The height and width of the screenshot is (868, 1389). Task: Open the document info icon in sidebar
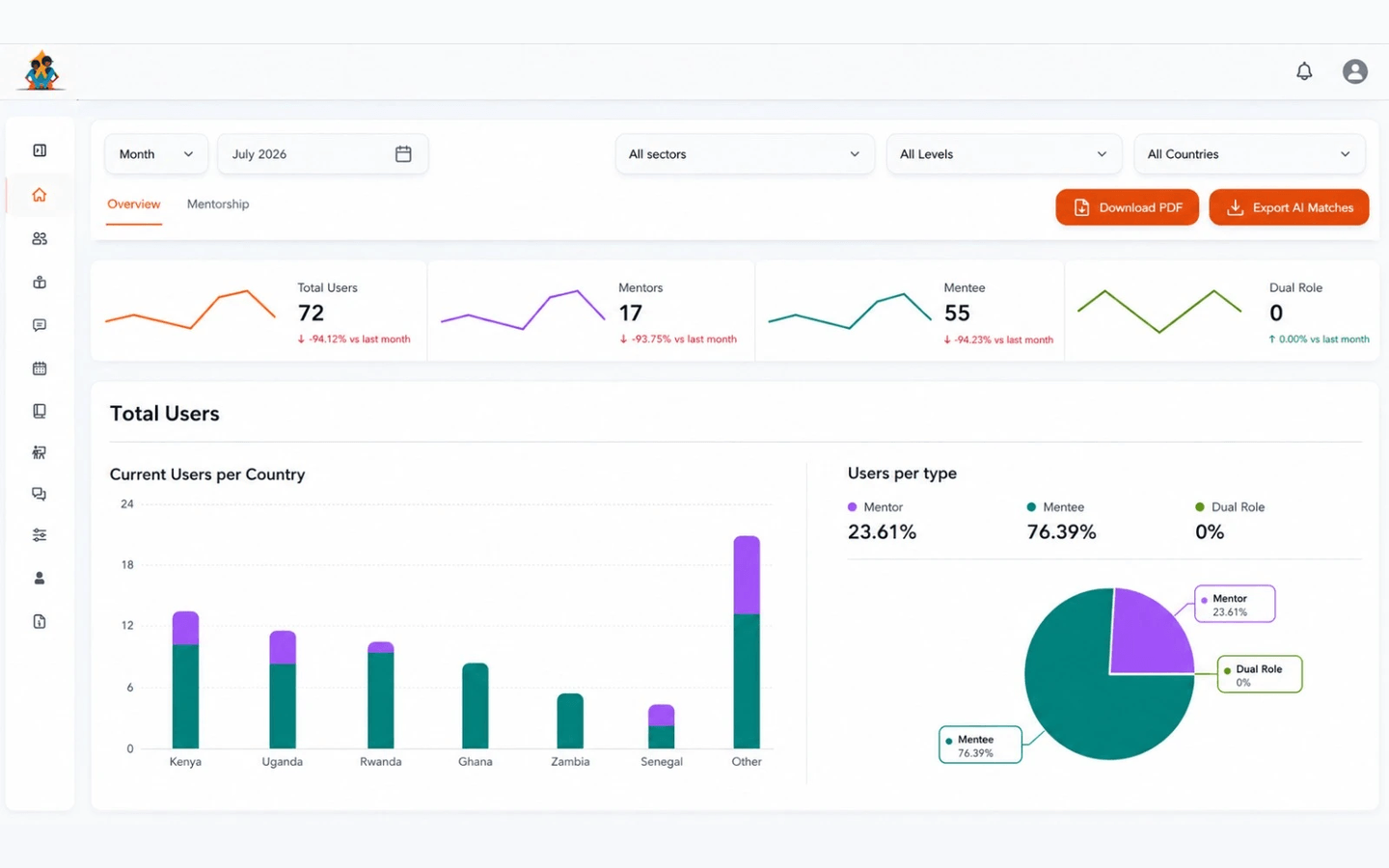coord(40,621)
